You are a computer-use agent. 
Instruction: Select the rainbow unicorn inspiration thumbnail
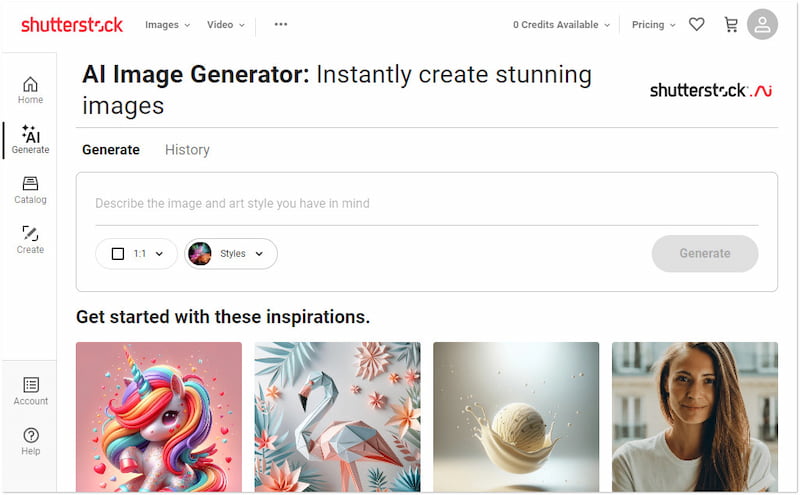159,416
